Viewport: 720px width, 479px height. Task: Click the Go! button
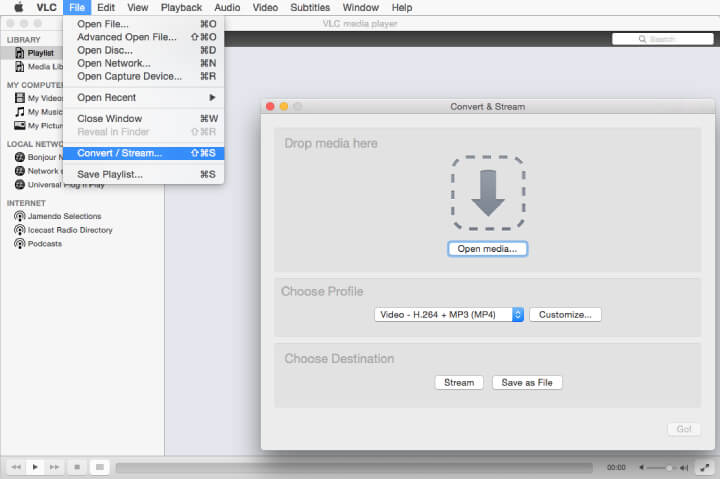click(x=683, y=429)
